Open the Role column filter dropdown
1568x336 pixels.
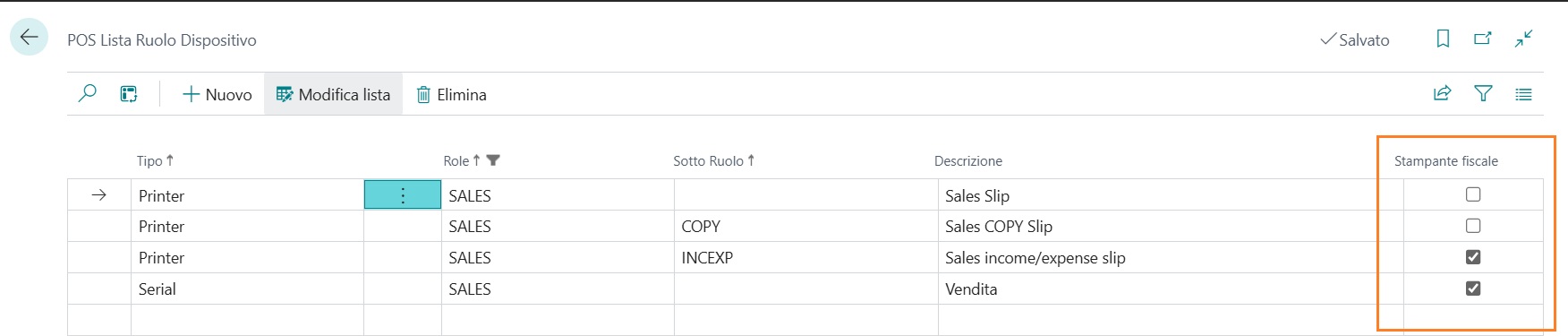(493, 160)
